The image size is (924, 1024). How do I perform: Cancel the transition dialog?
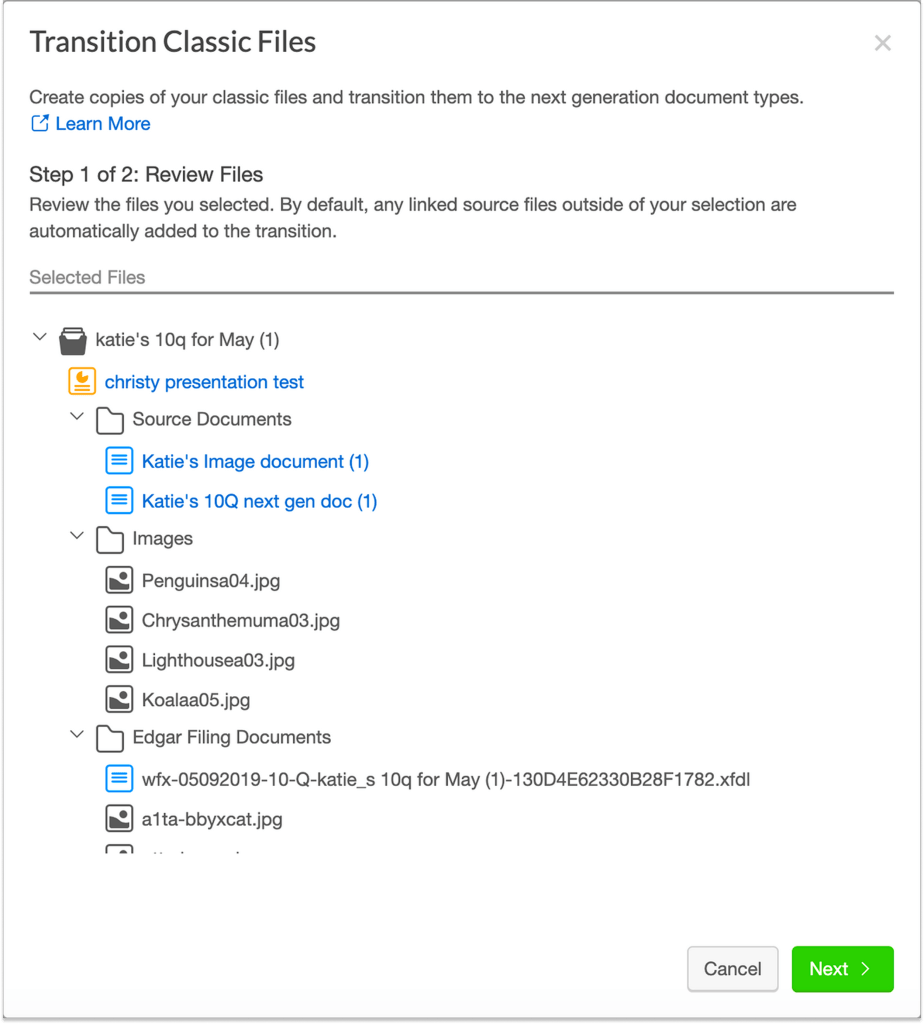[x=732, y=968]
